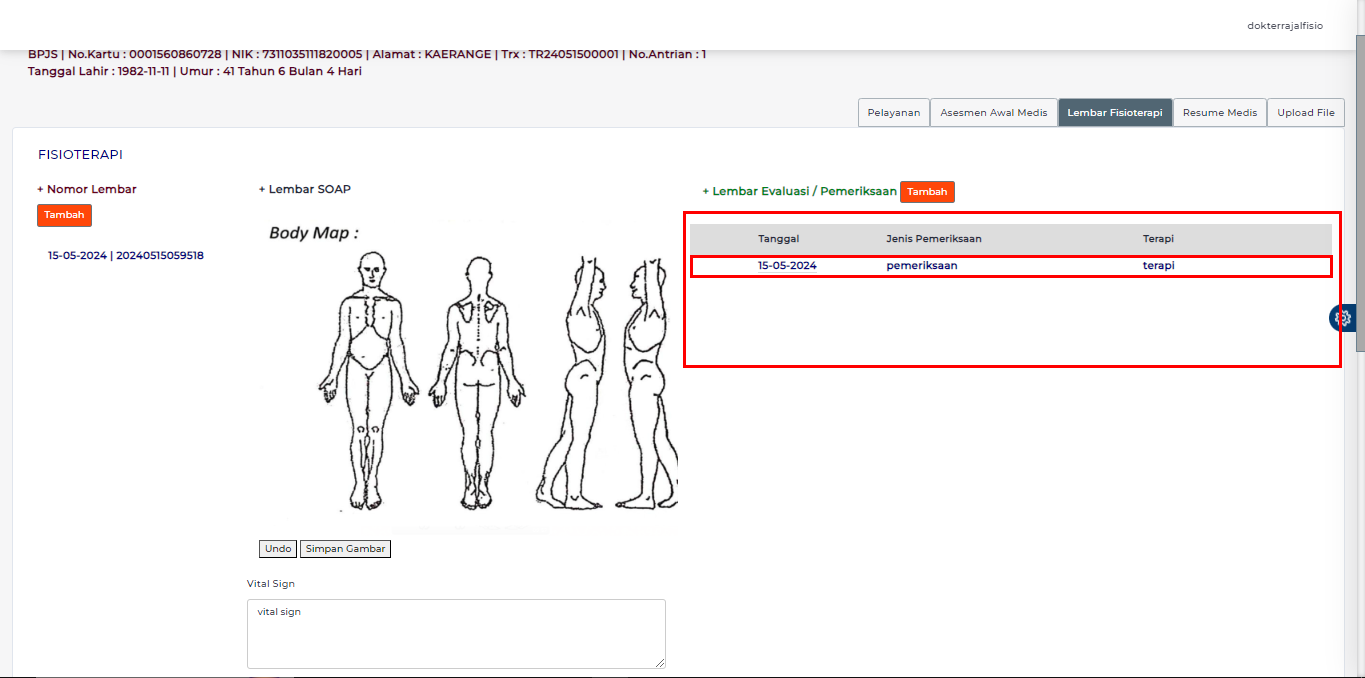This screenshot has height=678, width=1365.
Task: Switch to the Pelayanan tab
Action: pos(893,113)
